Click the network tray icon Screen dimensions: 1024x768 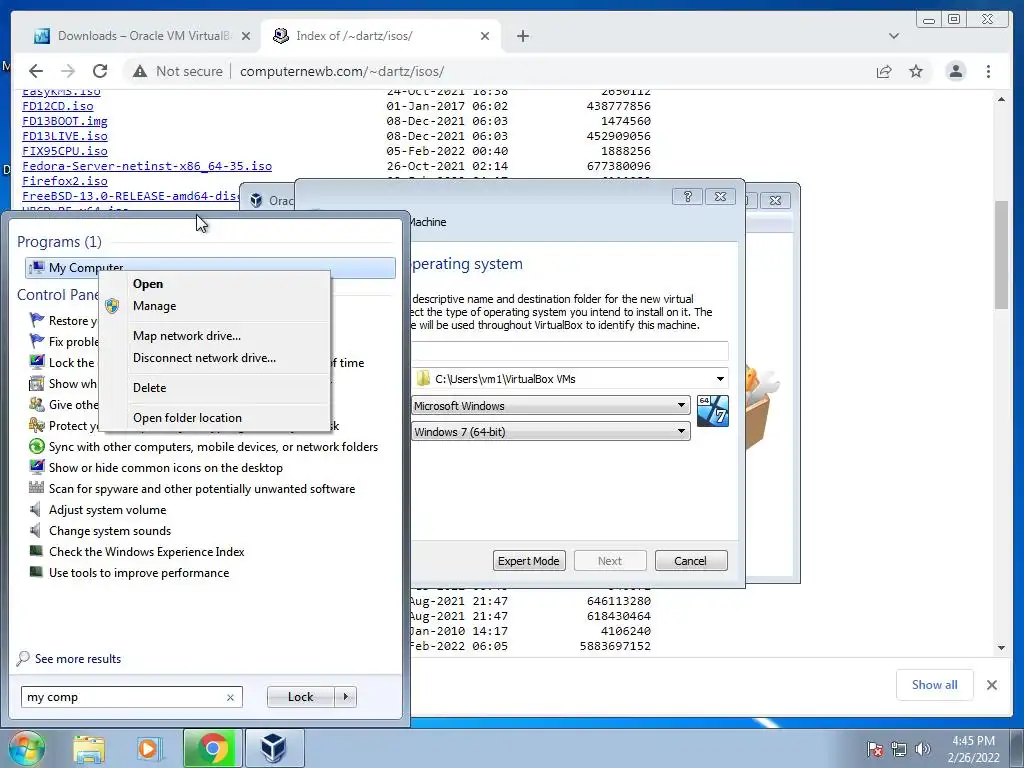point(899,749)
